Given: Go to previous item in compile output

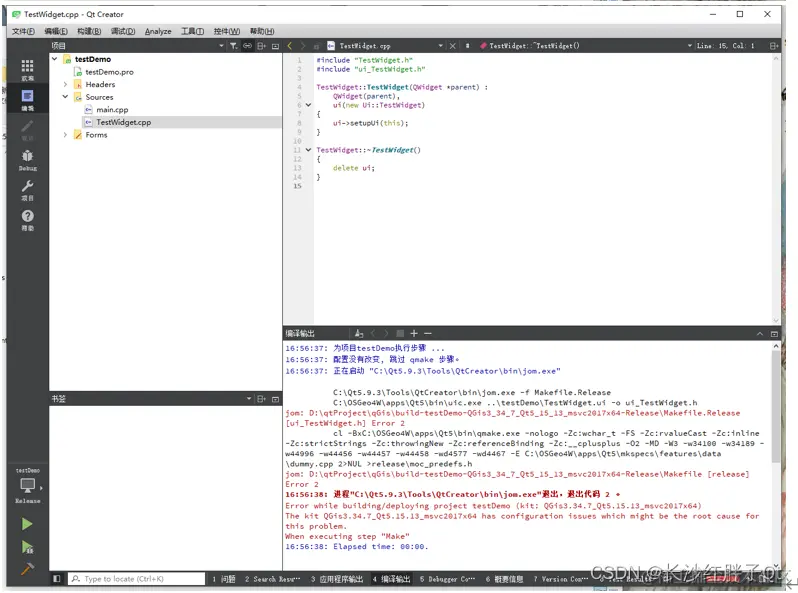Looking at the screenshot, I should pyautogui.click(x=373, y=333).
